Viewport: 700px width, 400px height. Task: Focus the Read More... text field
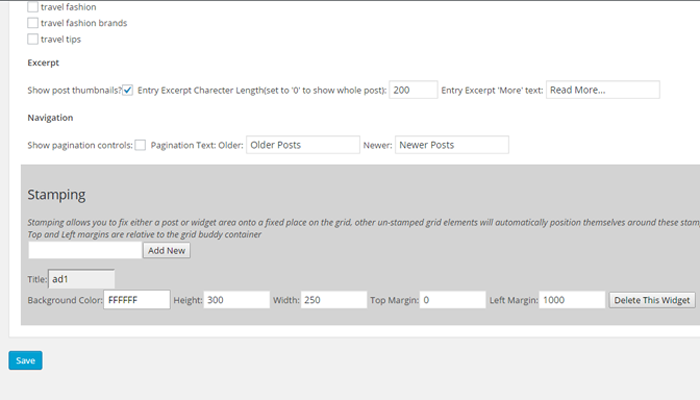pos(603,90)
